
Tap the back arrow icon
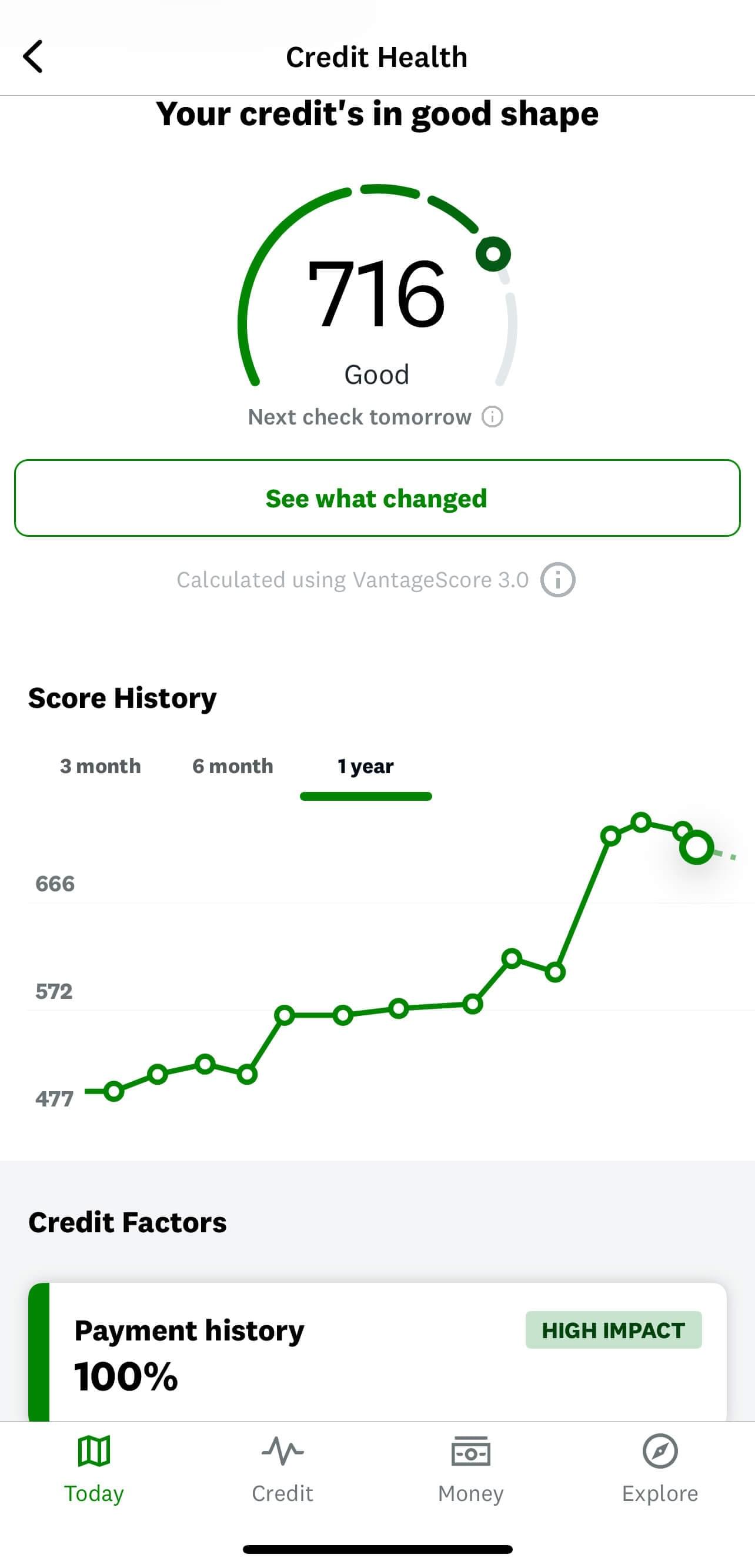tap(33, 56)
